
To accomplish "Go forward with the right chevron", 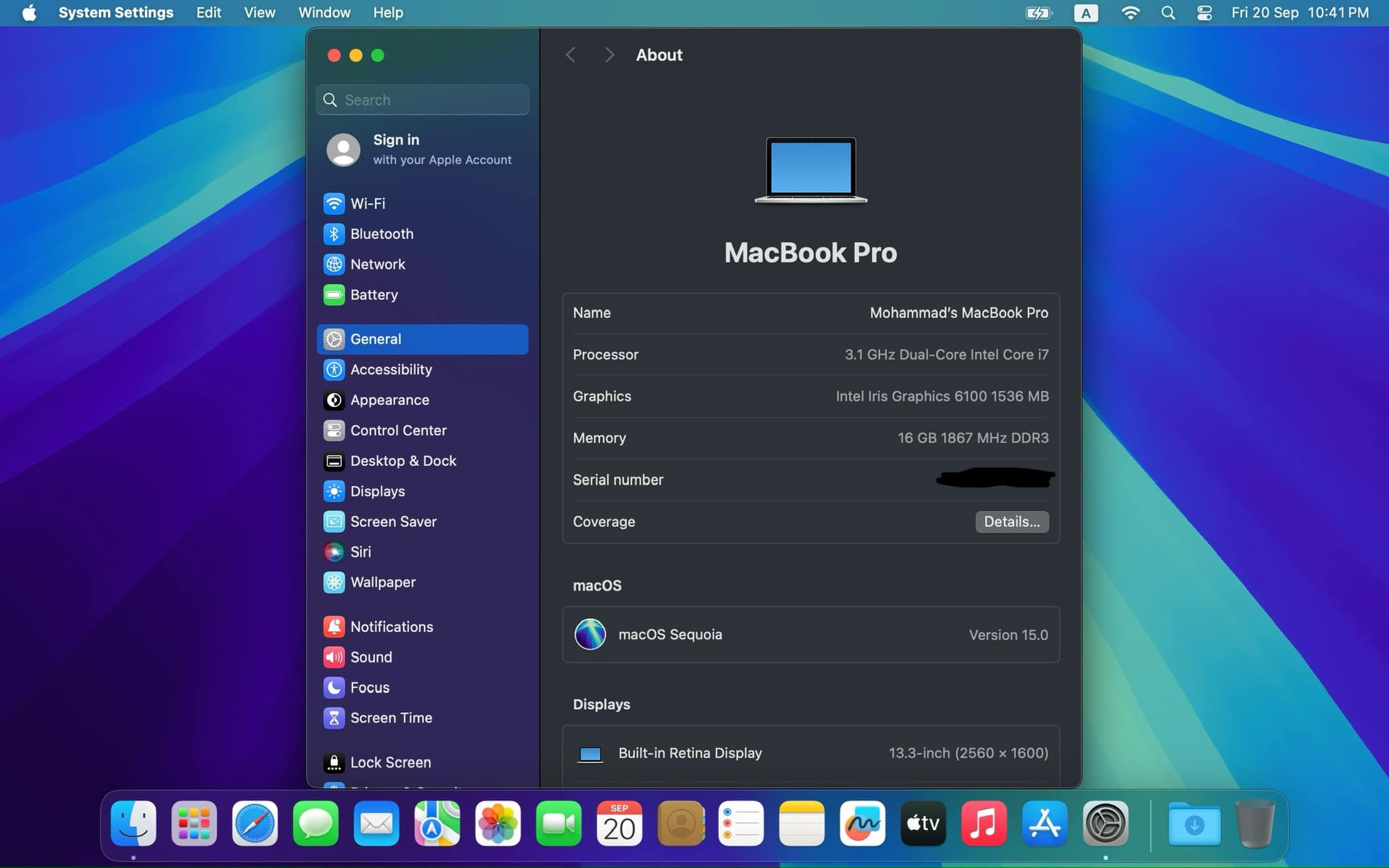I will [x=609, y=55].
